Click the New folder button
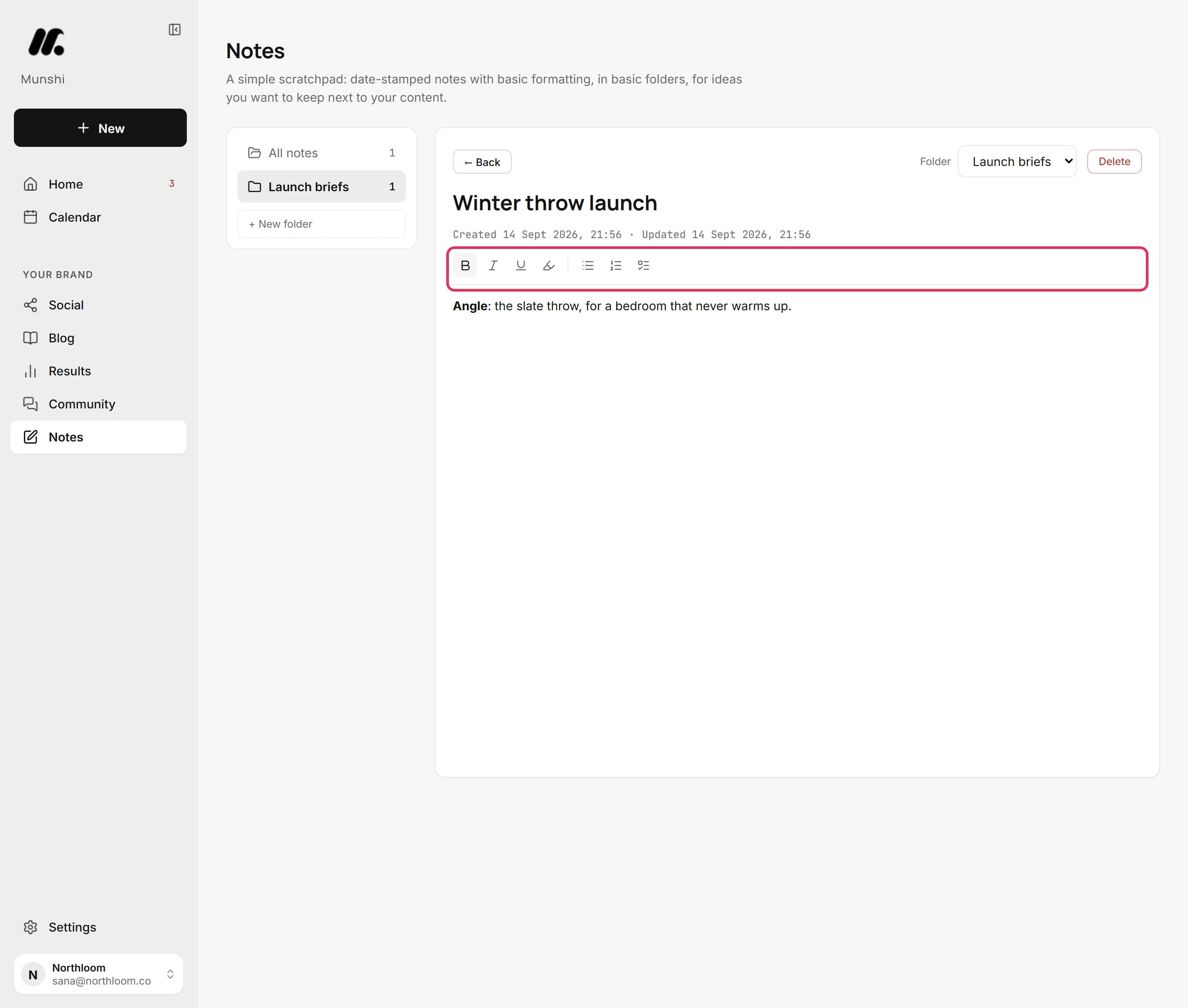1188x1008 pixels. [x=321, y=224]
